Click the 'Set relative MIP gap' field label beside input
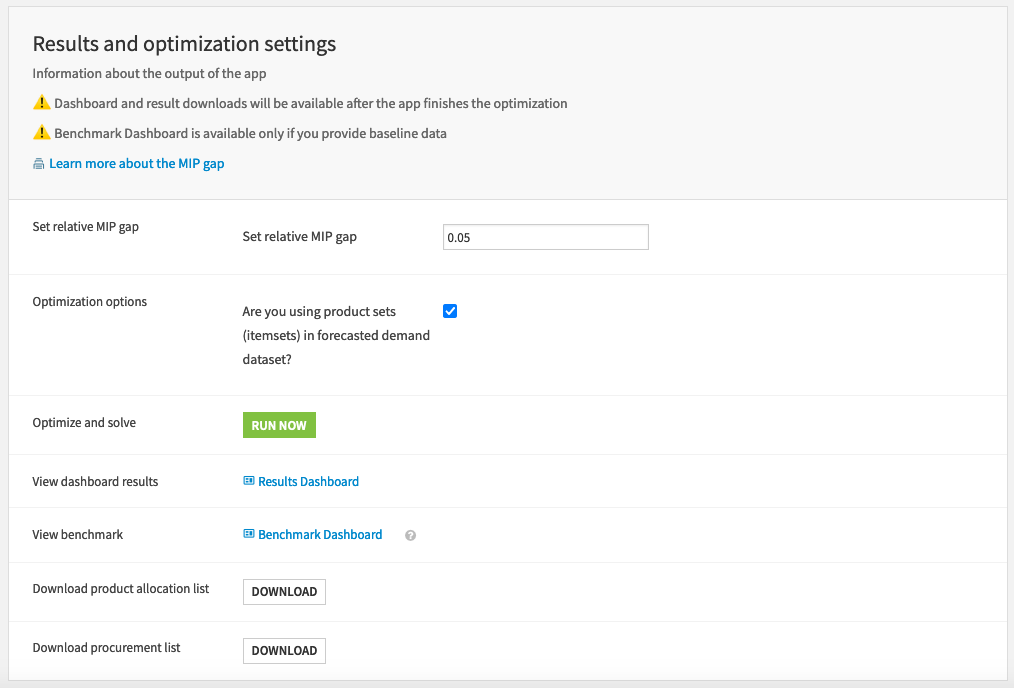The height and width of the screenshot is (688, 1014). click(x=299, y=237)
